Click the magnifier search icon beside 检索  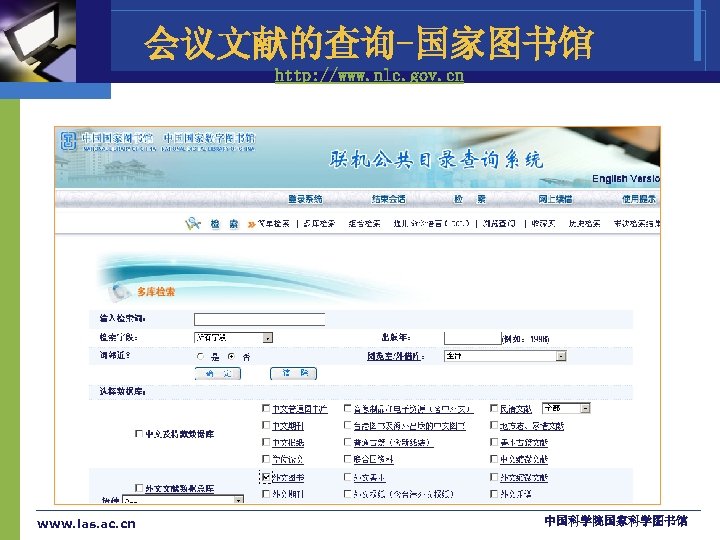[193, 224]
